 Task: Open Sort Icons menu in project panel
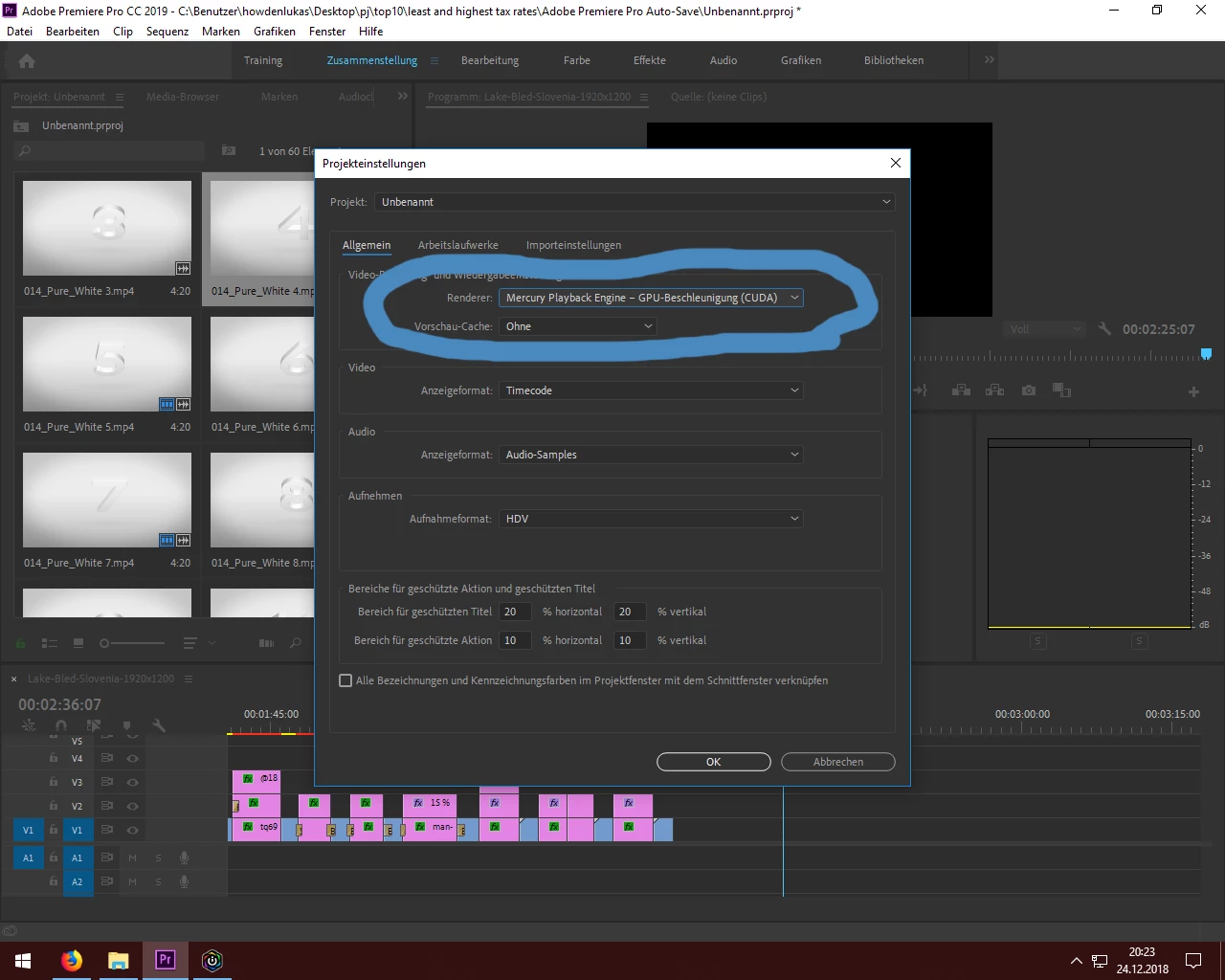click(190, 643)
